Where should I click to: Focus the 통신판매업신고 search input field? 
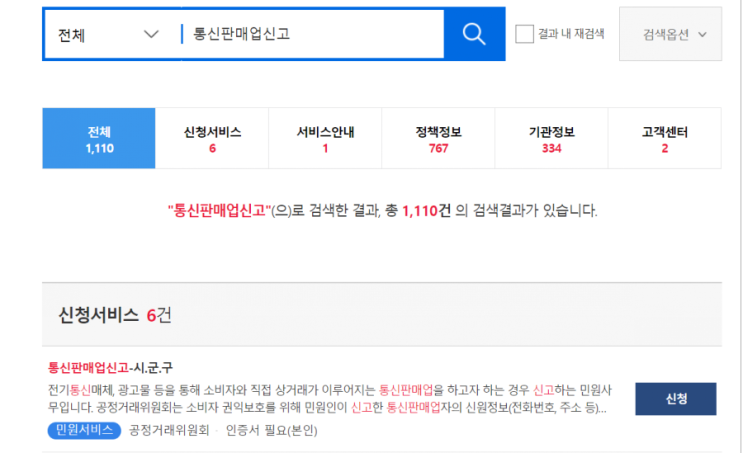point(313,34)
